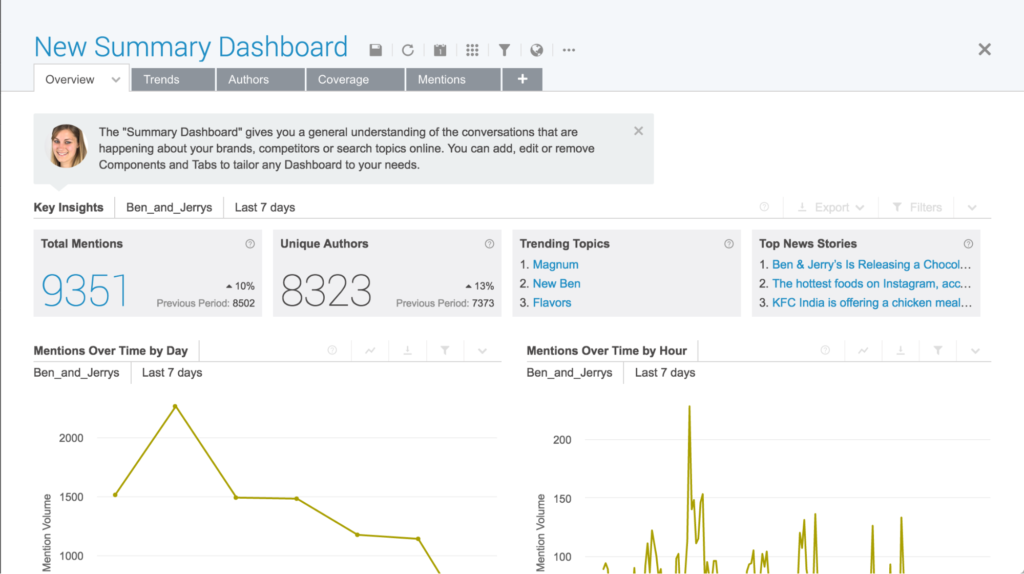Refresh the dashboard using the circular arrow icon
Image resolution: width=1024 pixels, height=574 pixels.
[408, 50]
